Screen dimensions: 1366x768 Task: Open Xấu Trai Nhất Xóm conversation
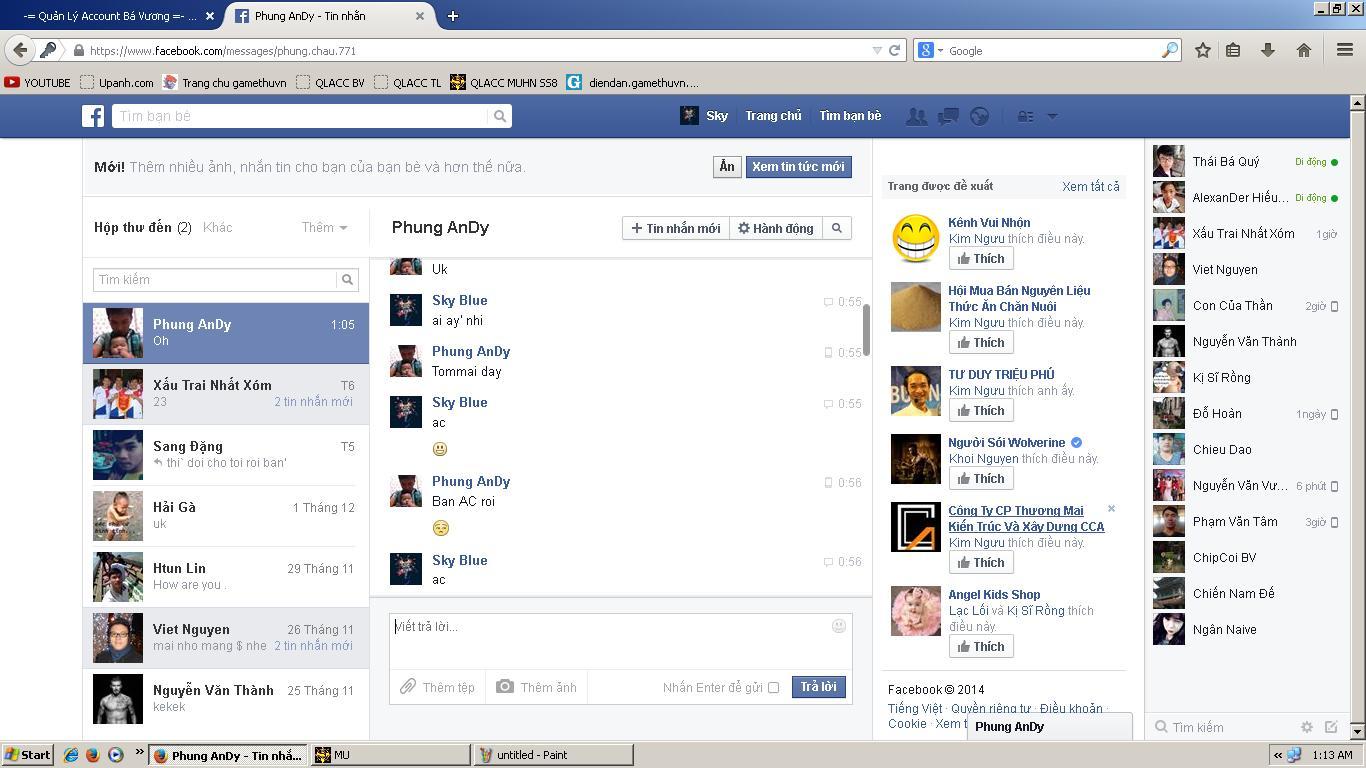226,394
